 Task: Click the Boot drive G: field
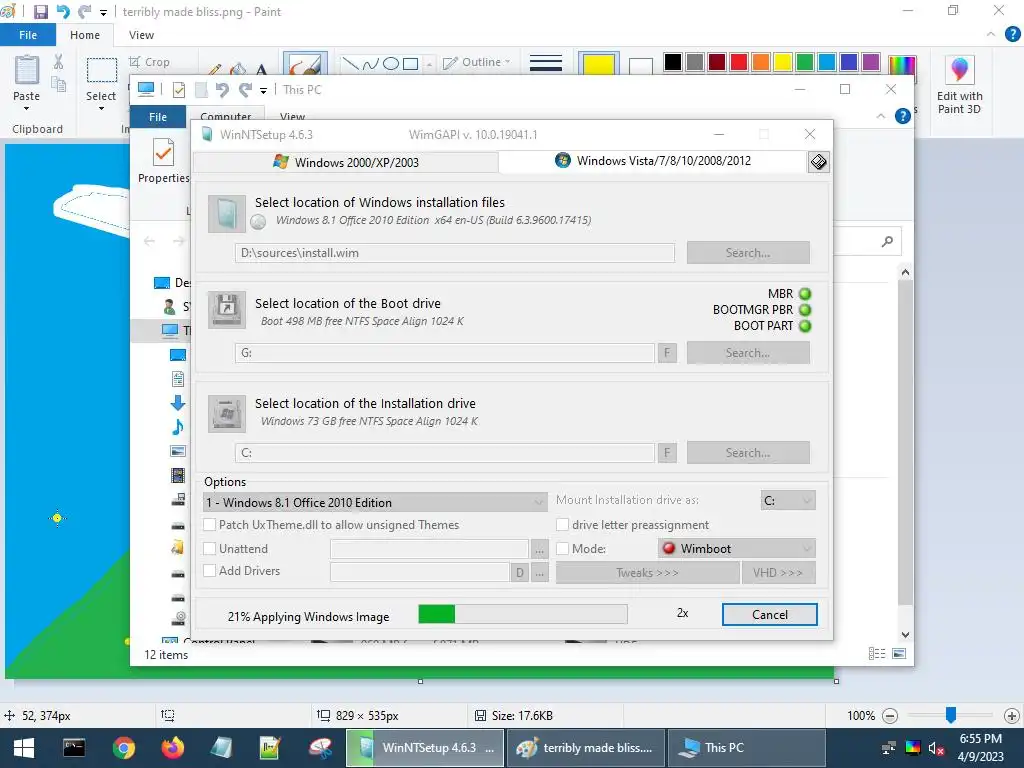pos(445,353)
